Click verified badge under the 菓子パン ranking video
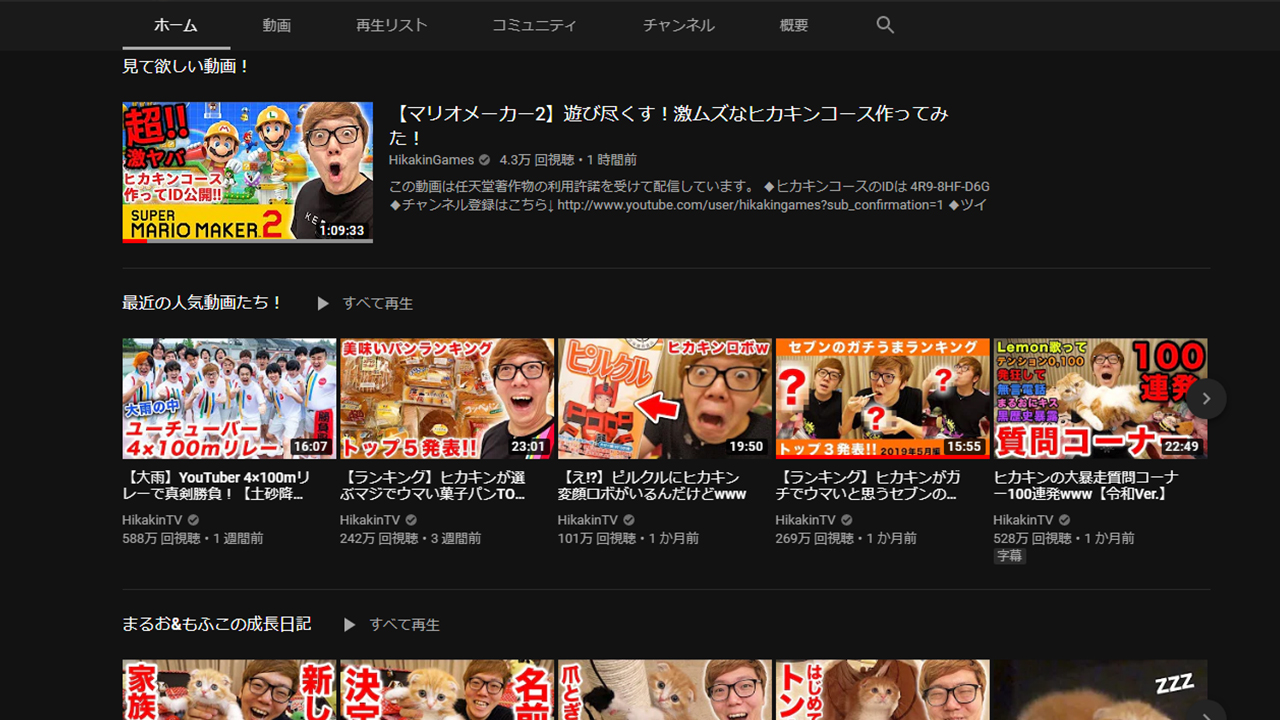 pyautogui.click(x=411, y=520)
